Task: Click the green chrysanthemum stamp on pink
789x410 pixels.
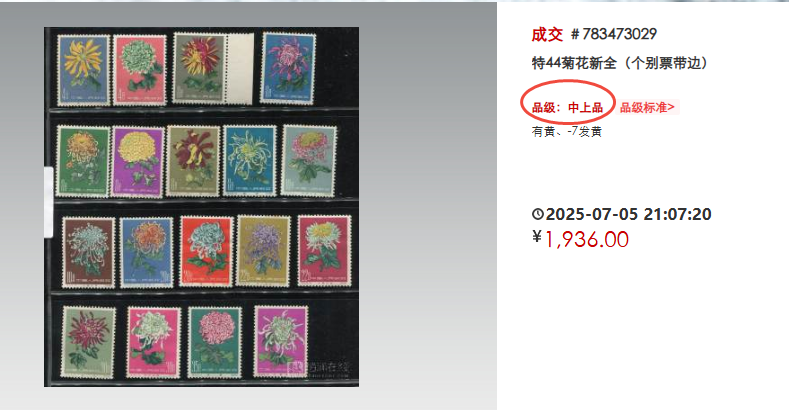Action: click(140, 70)
